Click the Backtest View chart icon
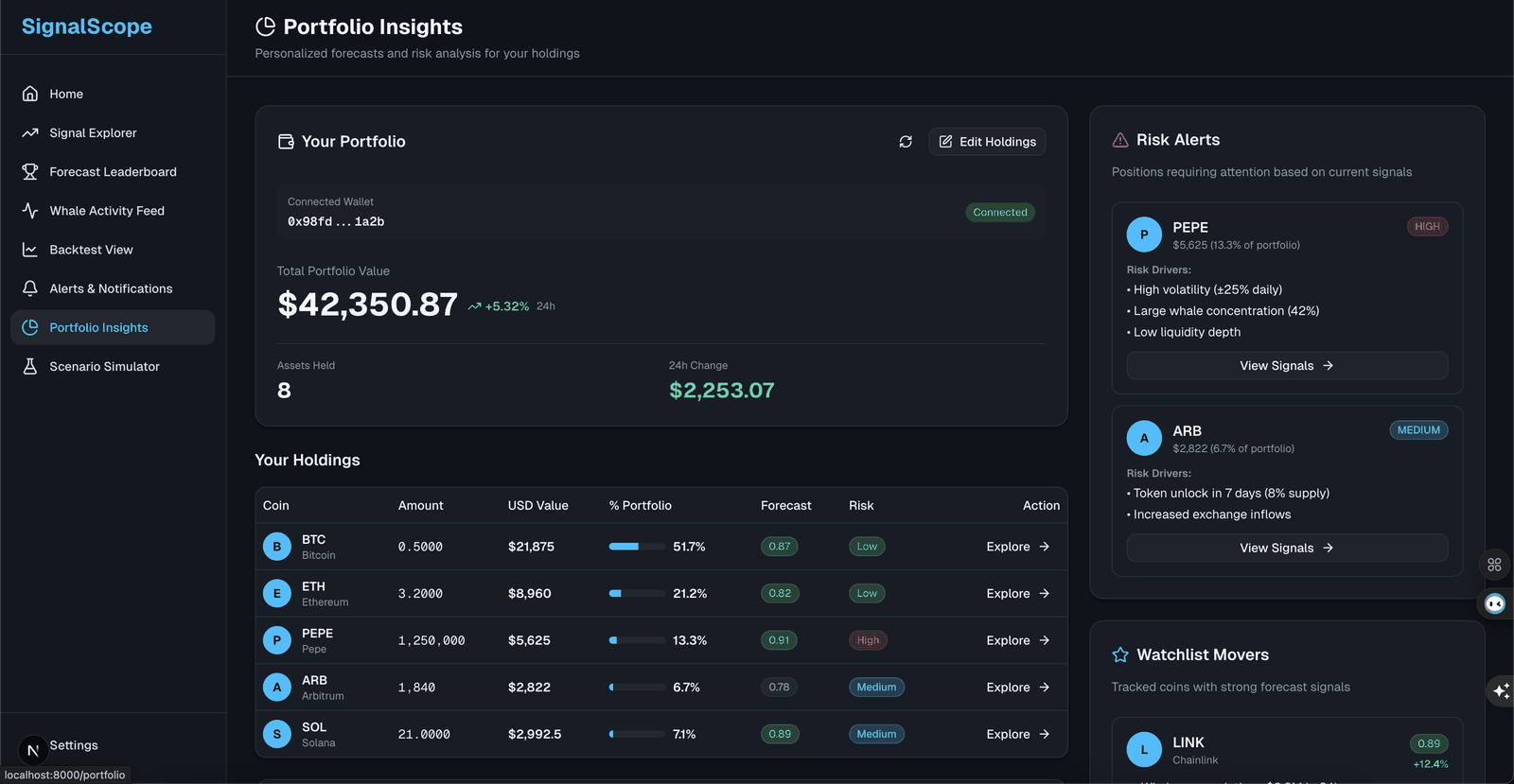1514x784 pixels. 30,250
